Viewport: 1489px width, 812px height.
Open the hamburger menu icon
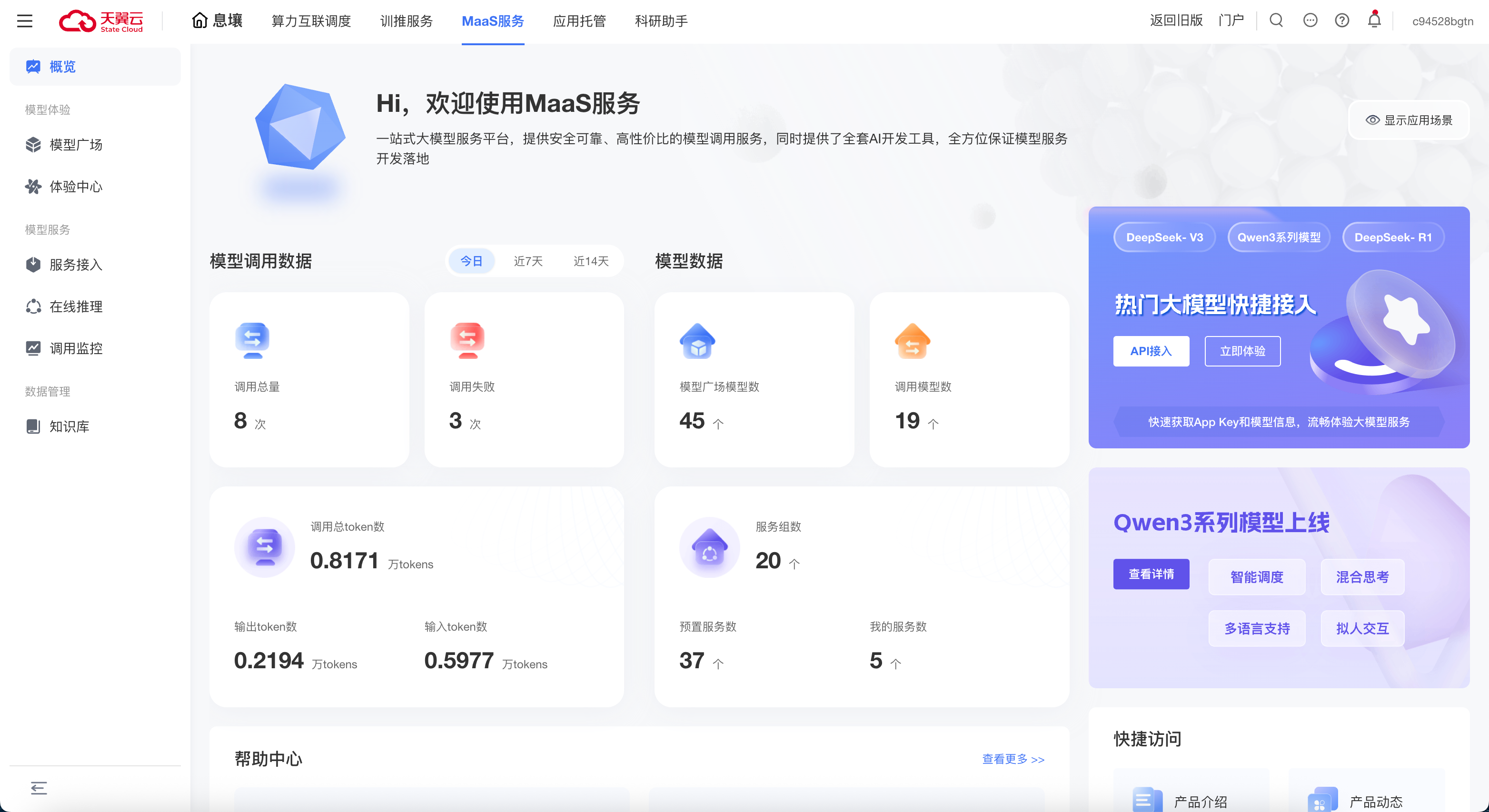[24, 21]
